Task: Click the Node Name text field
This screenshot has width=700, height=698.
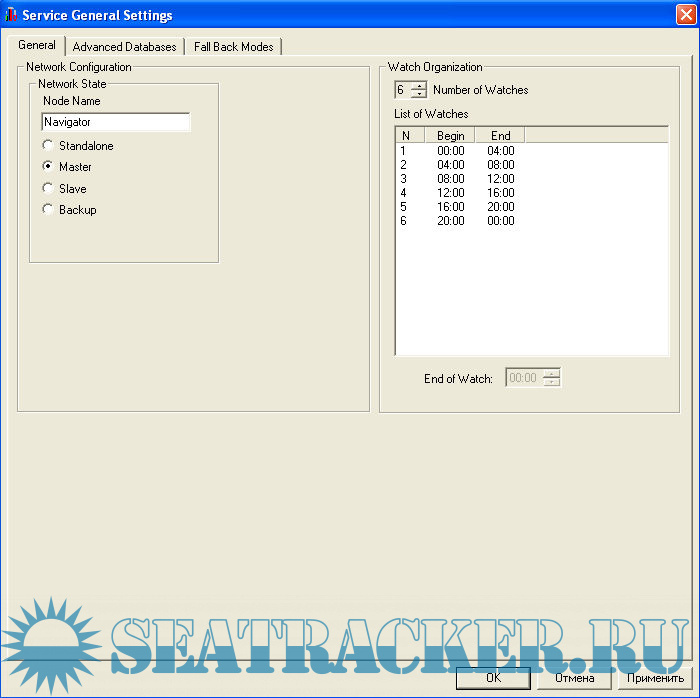Action: 116,122
